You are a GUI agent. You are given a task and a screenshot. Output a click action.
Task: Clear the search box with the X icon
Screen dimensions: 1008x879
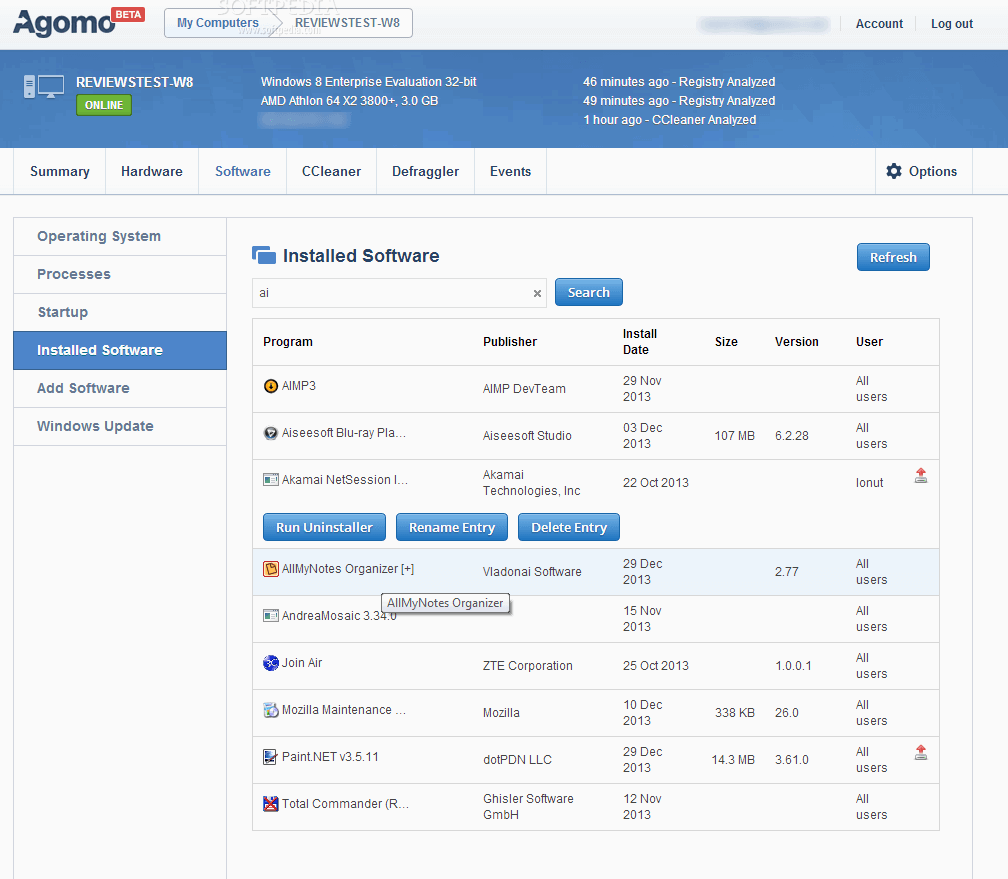[x=537, y=293]
